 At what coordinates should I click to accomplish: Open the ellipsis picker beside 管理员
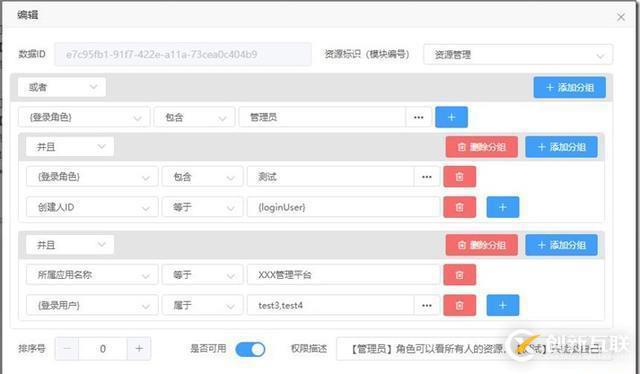pyautogui.click(x=418, y=118)
